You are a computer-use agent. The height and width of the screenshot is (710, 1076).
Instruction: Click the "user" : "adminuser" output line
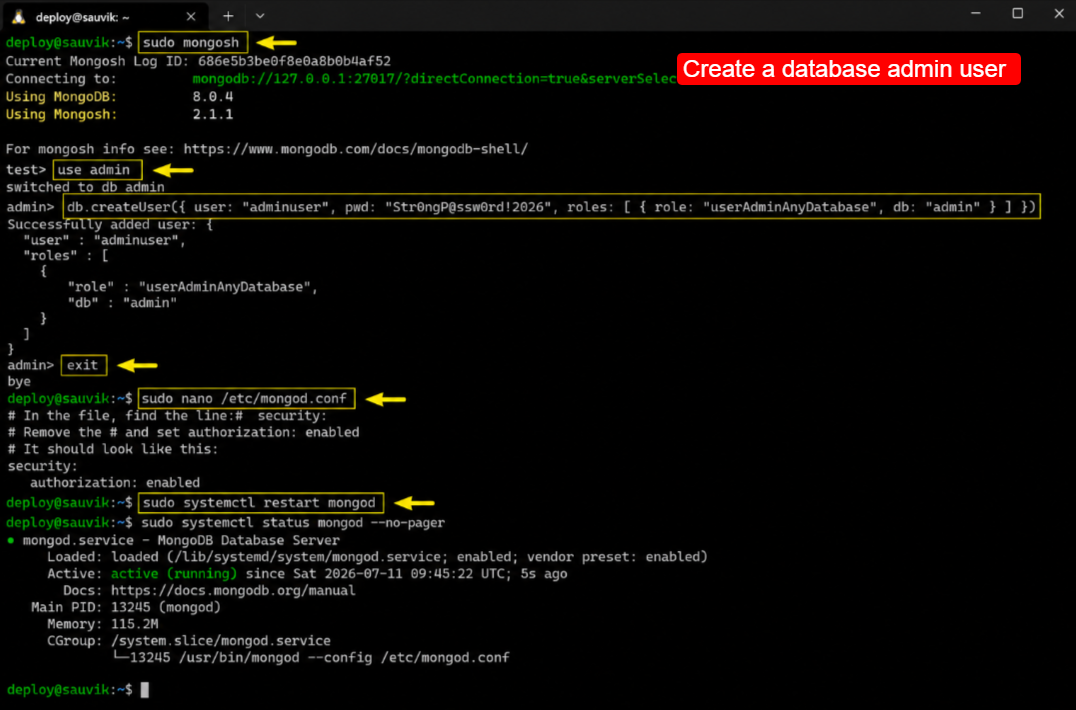pos(104,240)
